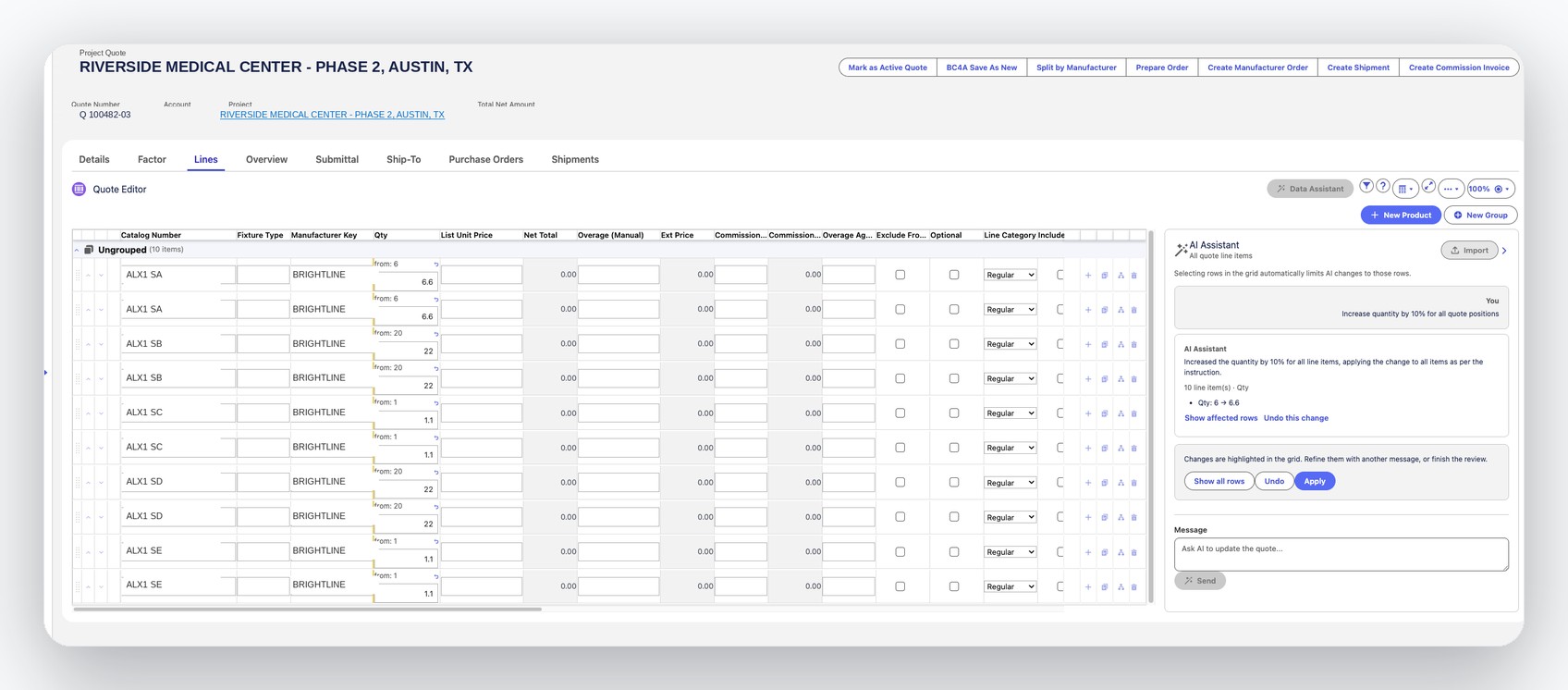
Task: Open the Overview tab
Action: tap(266, 159)
